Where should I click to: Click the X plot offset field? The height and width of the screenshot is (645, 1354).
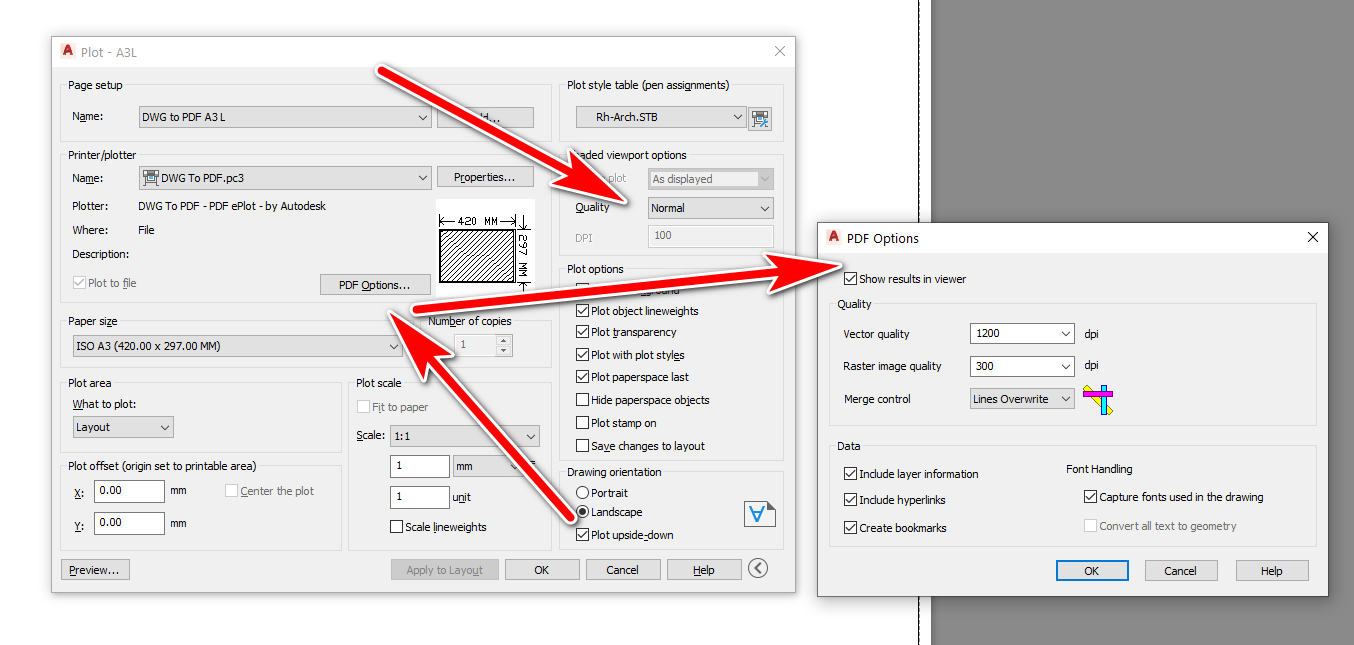[x=129, y=491]
